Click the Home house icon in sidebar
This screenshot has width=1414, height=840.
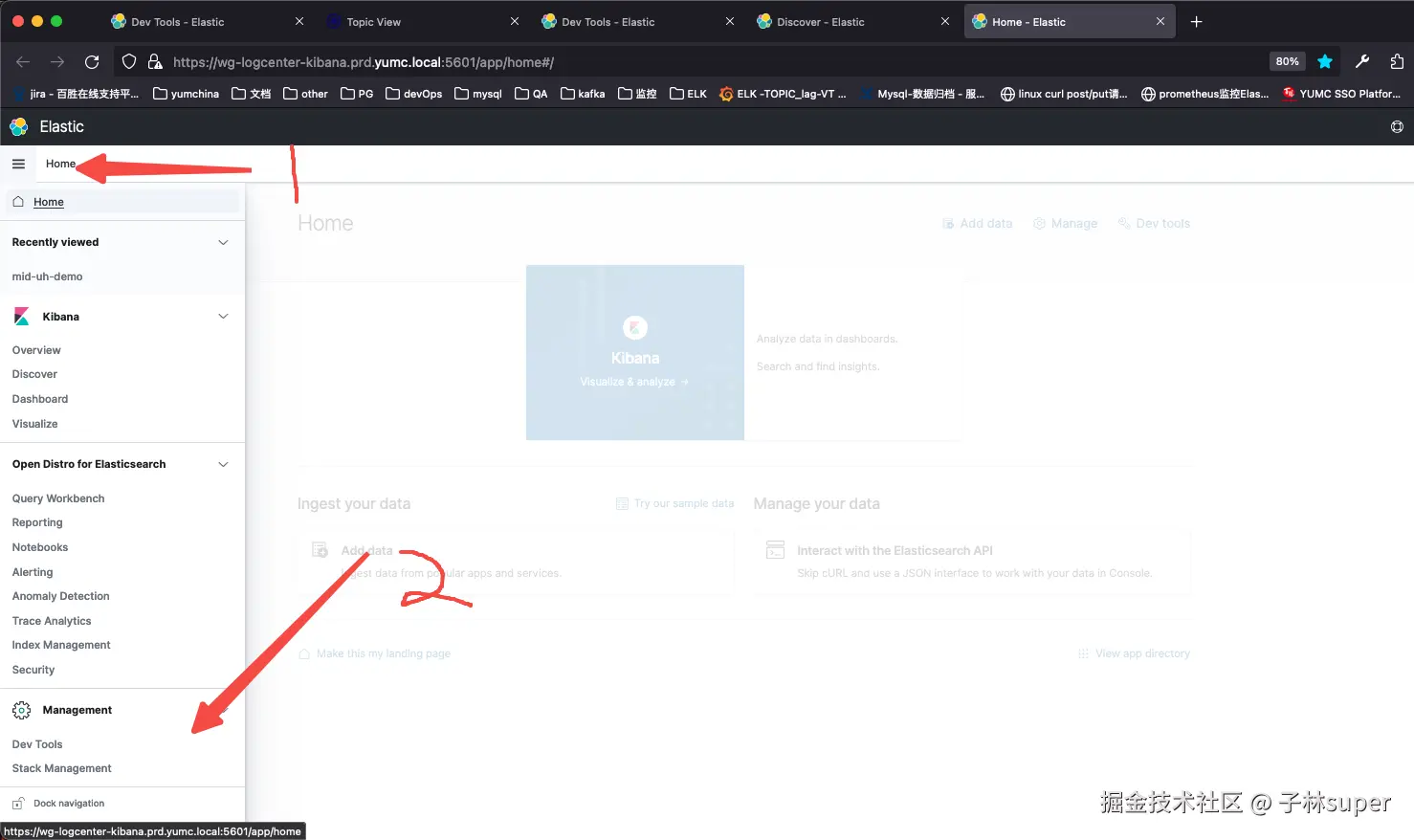18,202
